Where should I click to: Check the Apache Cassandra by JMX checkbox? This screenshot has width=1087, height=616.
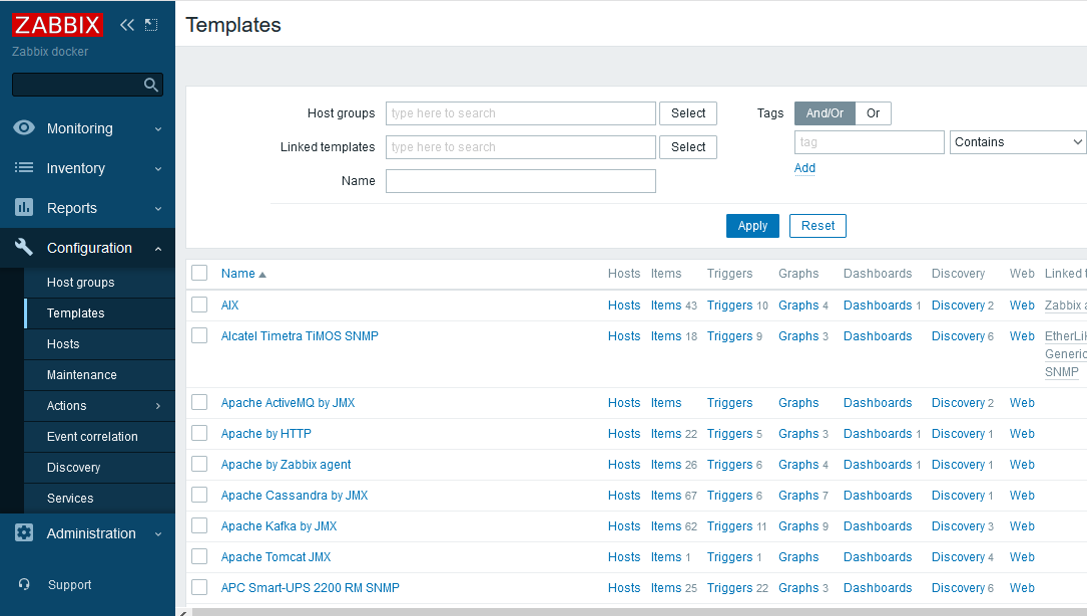[x=200, y=495]
